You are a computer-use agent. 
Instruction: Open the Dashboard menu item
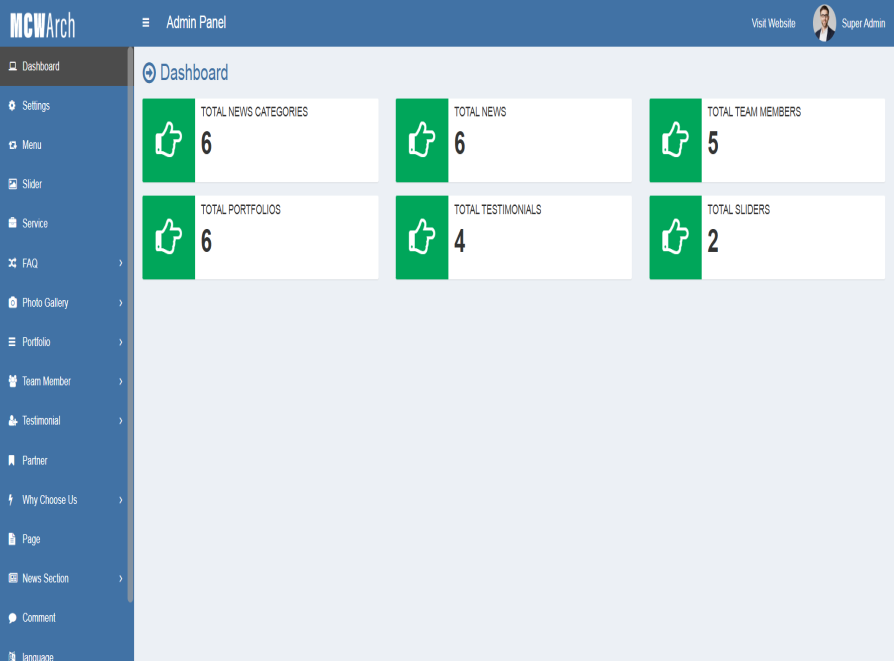click(41, 67)
